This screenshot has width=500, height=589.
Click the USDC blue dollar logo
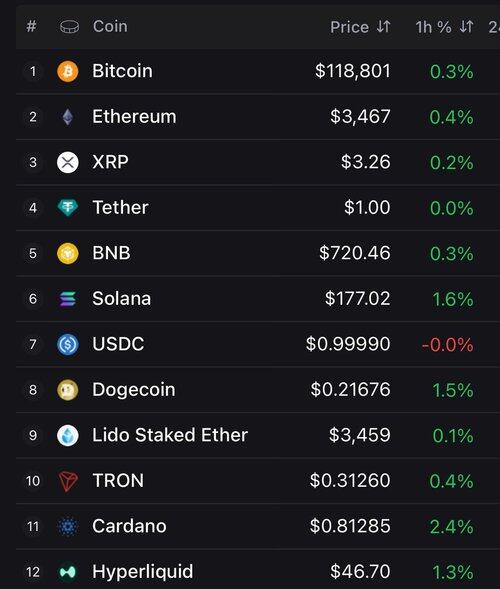68,344
